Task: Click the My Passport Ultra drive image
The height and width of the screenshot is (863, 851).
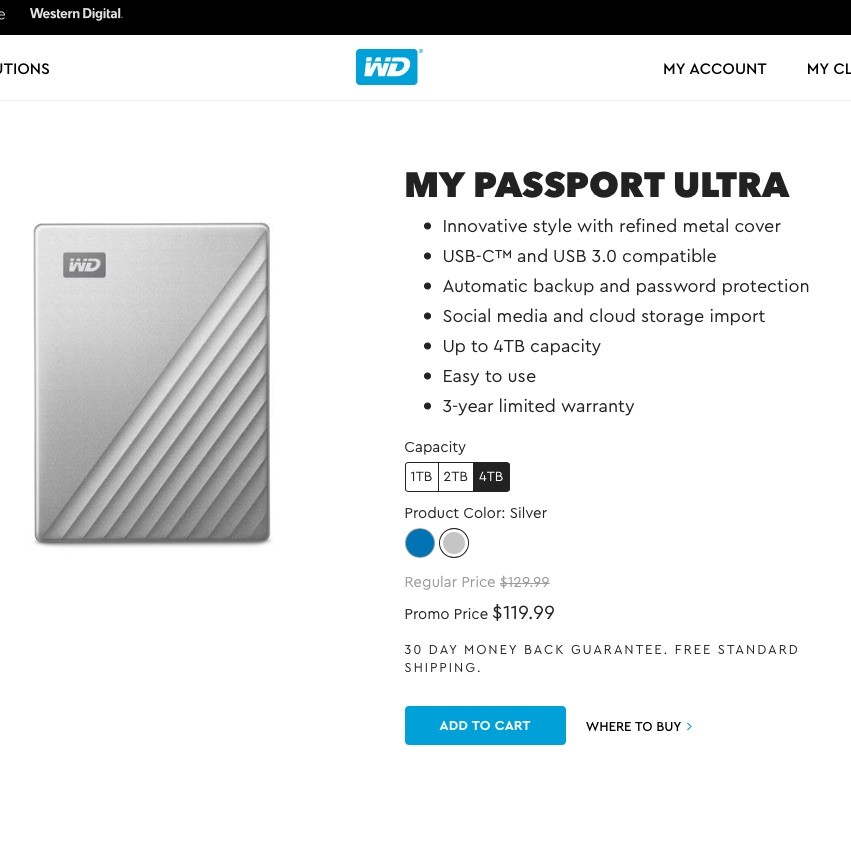Action: [x=152, y=383]
